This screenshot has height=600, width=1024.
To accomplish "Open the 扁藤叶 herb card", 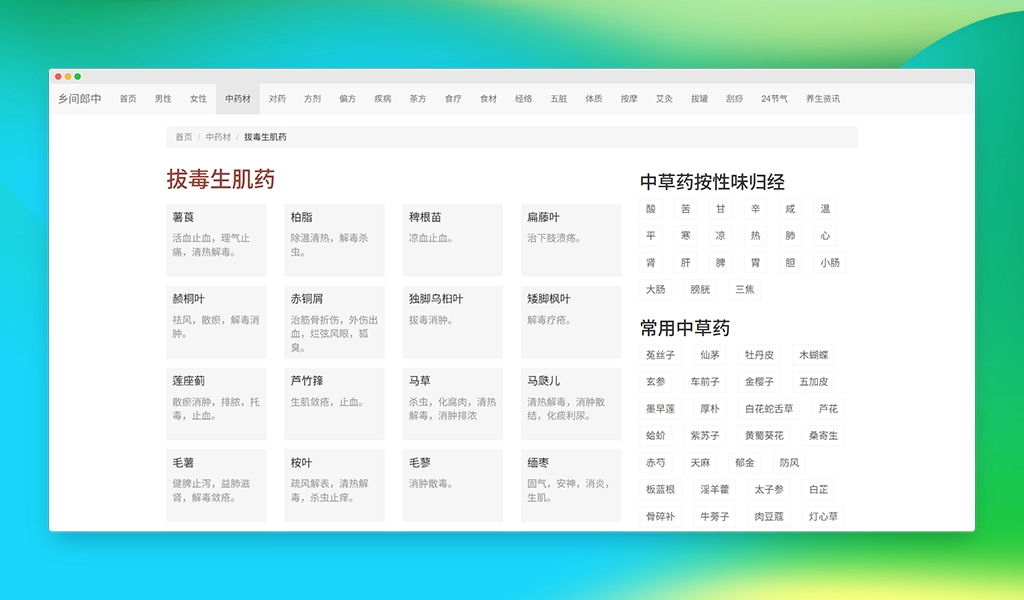I will pyautogui.click(x=571, y=240).
